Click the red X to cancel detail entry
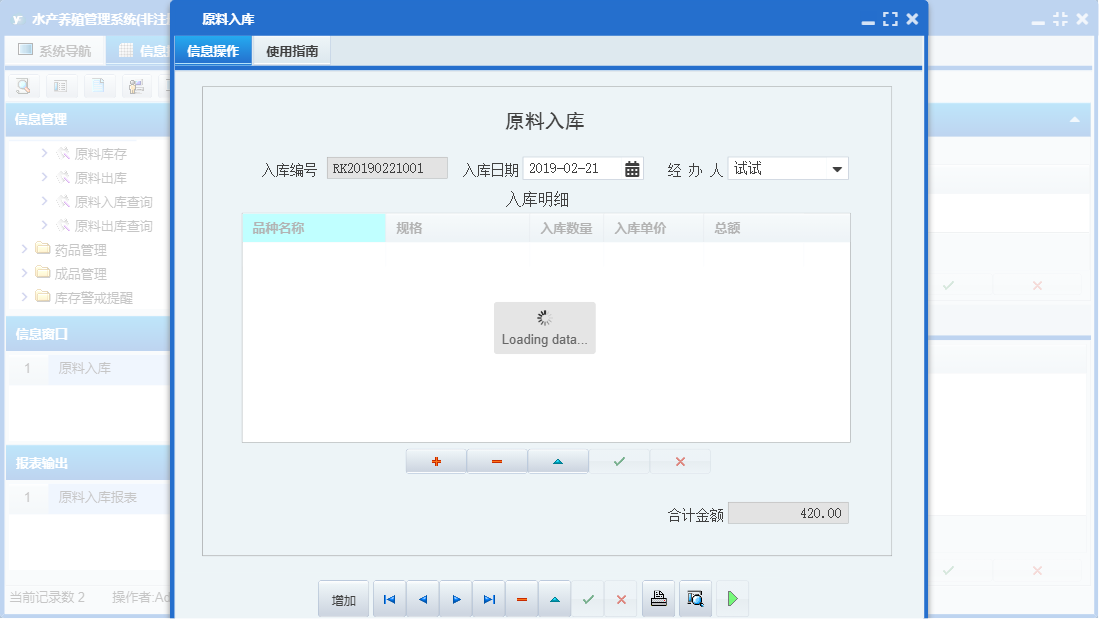Image resolution: width=1099 pixels, height=625 pixels. 680,461
